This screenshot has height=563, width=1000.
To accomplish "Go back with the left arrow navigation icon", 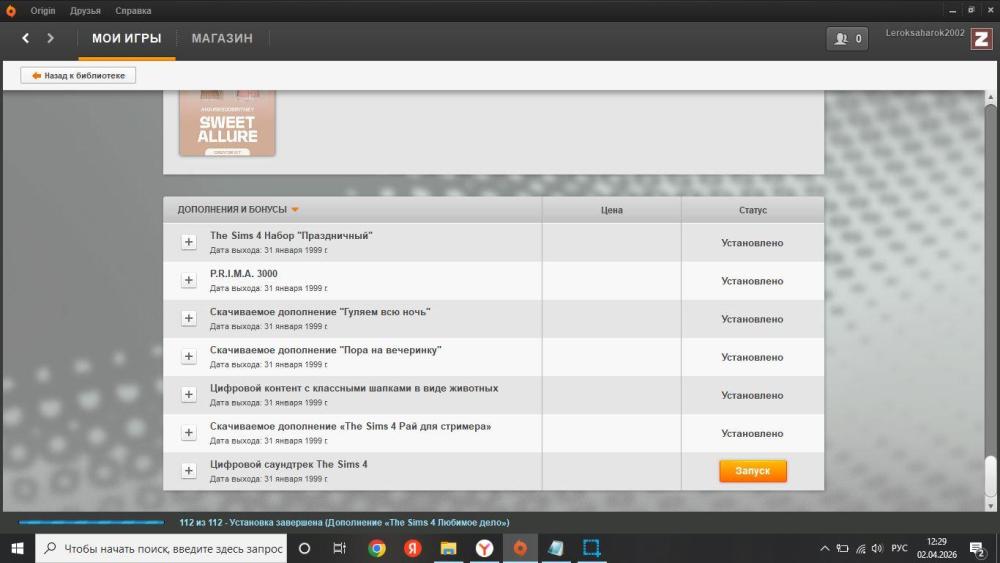I will click(26, 38).
